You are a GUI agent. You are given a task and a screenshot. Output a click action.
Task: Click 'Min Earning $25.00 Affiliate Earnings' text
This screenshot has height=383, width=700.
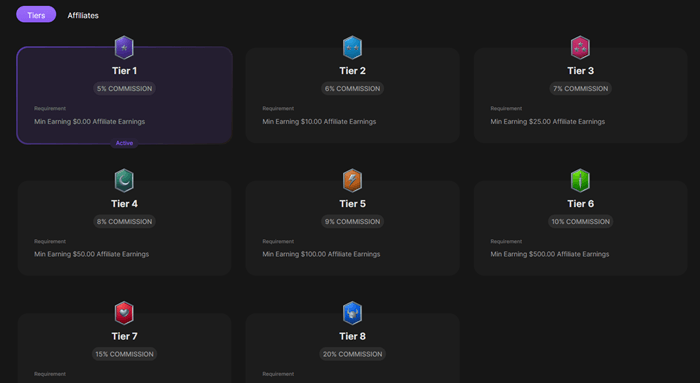point(547,121)
